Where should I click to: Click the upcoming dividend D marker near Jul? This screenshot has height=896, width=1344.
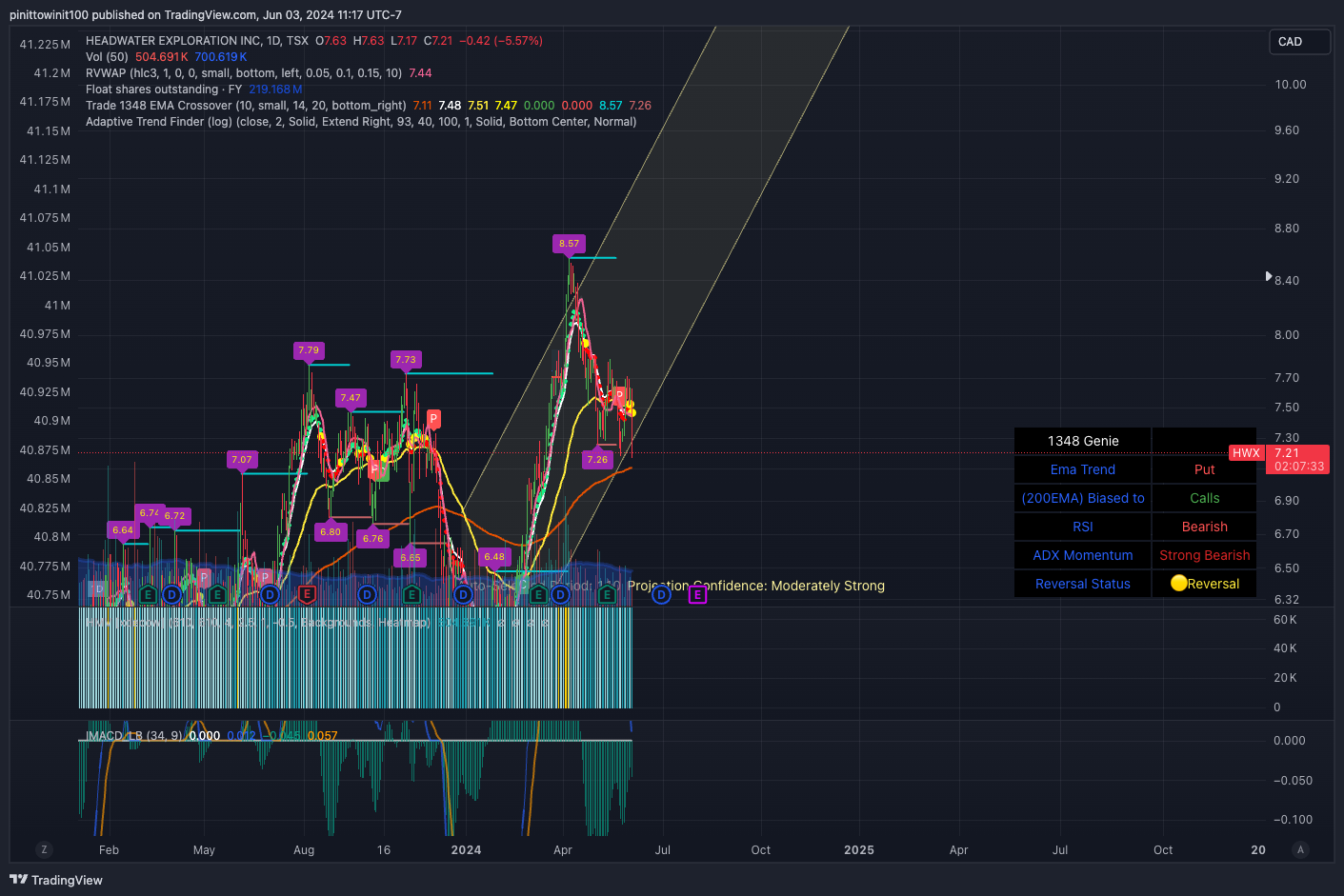tap(661, 595)
